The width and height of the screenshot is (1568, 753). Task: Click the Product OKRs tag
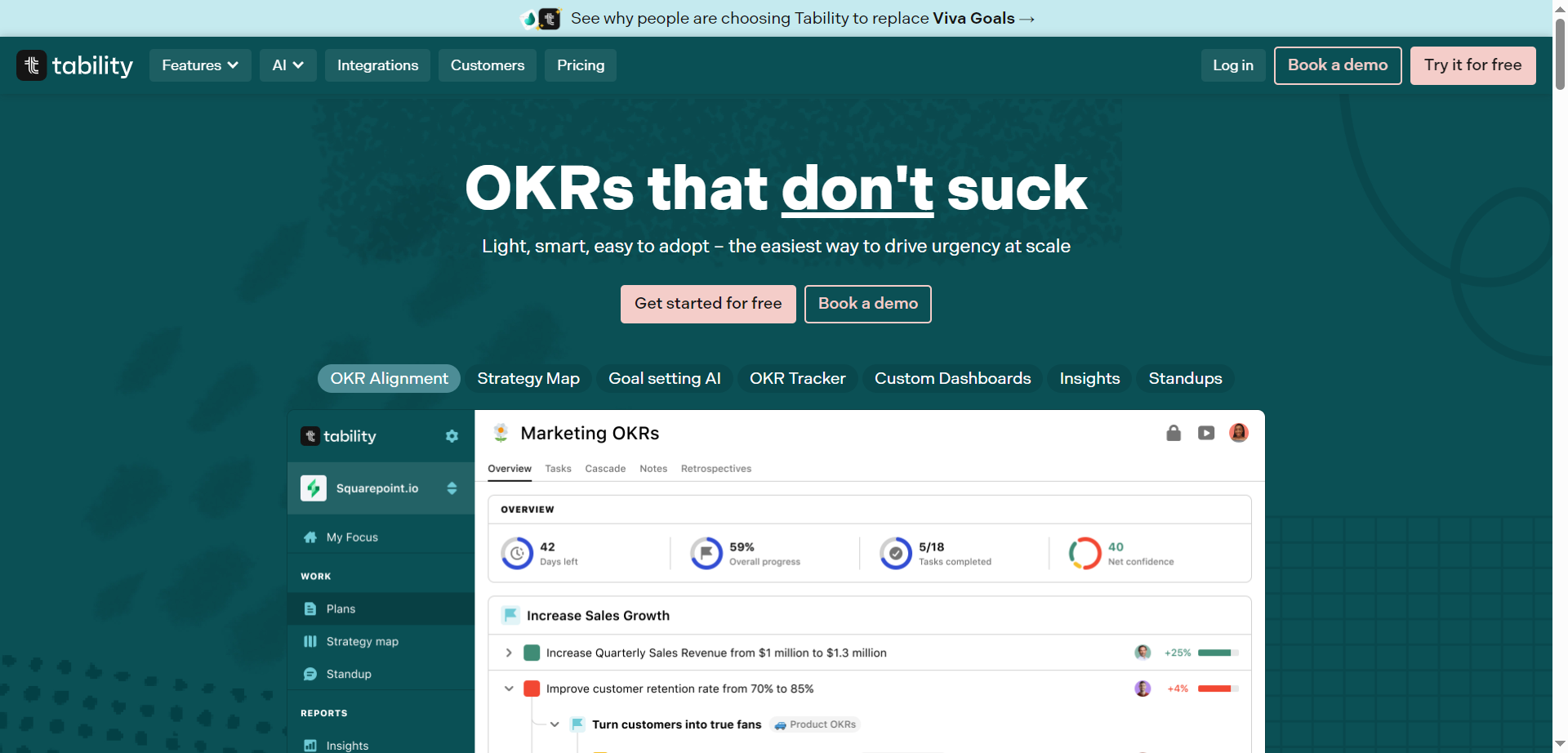pos(815,724)
